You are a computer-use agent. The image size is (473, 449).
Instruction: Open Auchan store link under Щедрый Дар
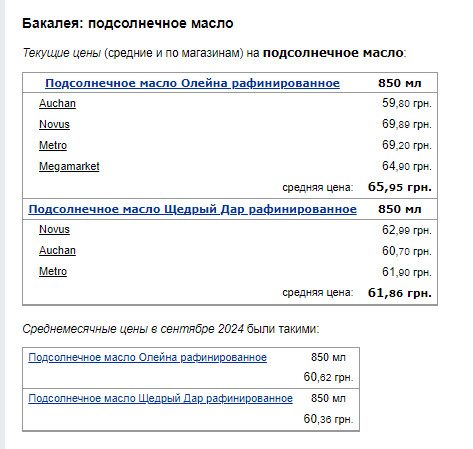click(57, 251)
